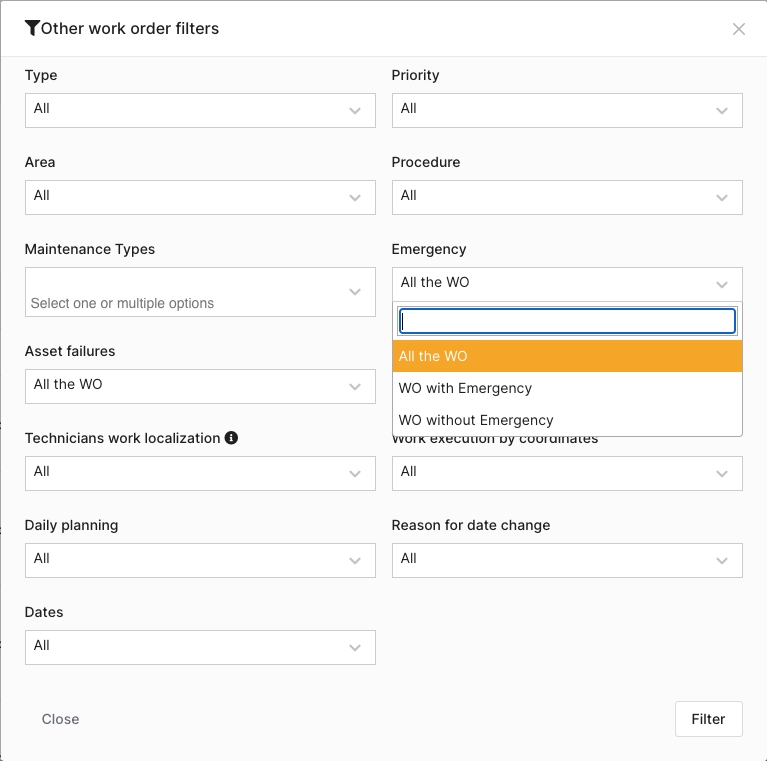Expand the Area dropdown

click(x=200, y=197)
